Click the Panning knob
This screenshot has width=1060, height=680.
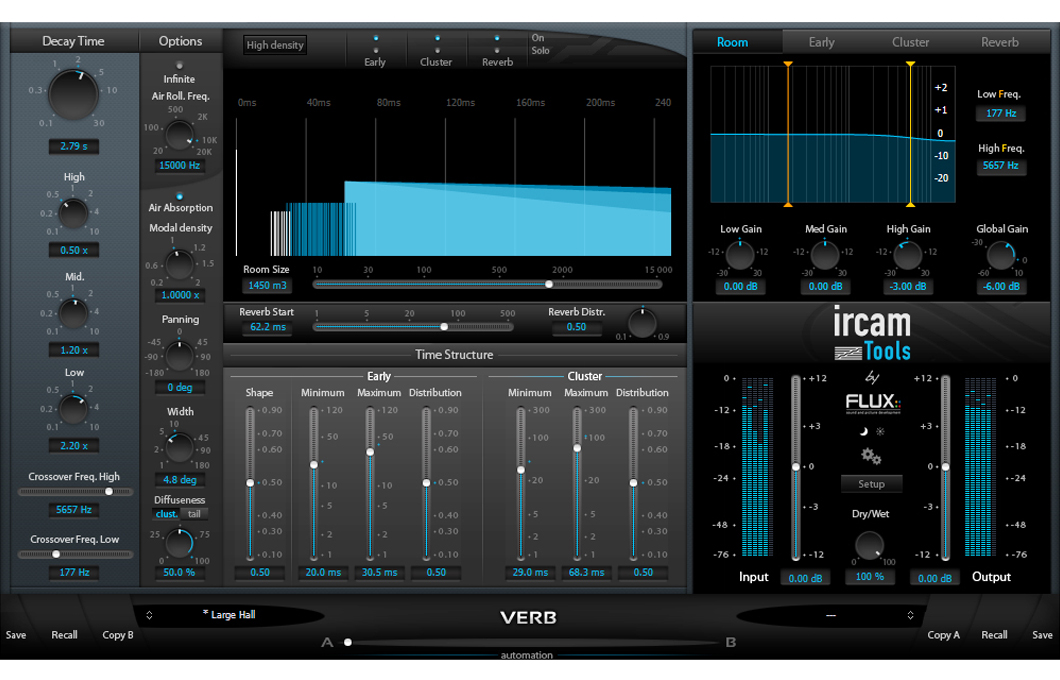[x=179, y=355]
